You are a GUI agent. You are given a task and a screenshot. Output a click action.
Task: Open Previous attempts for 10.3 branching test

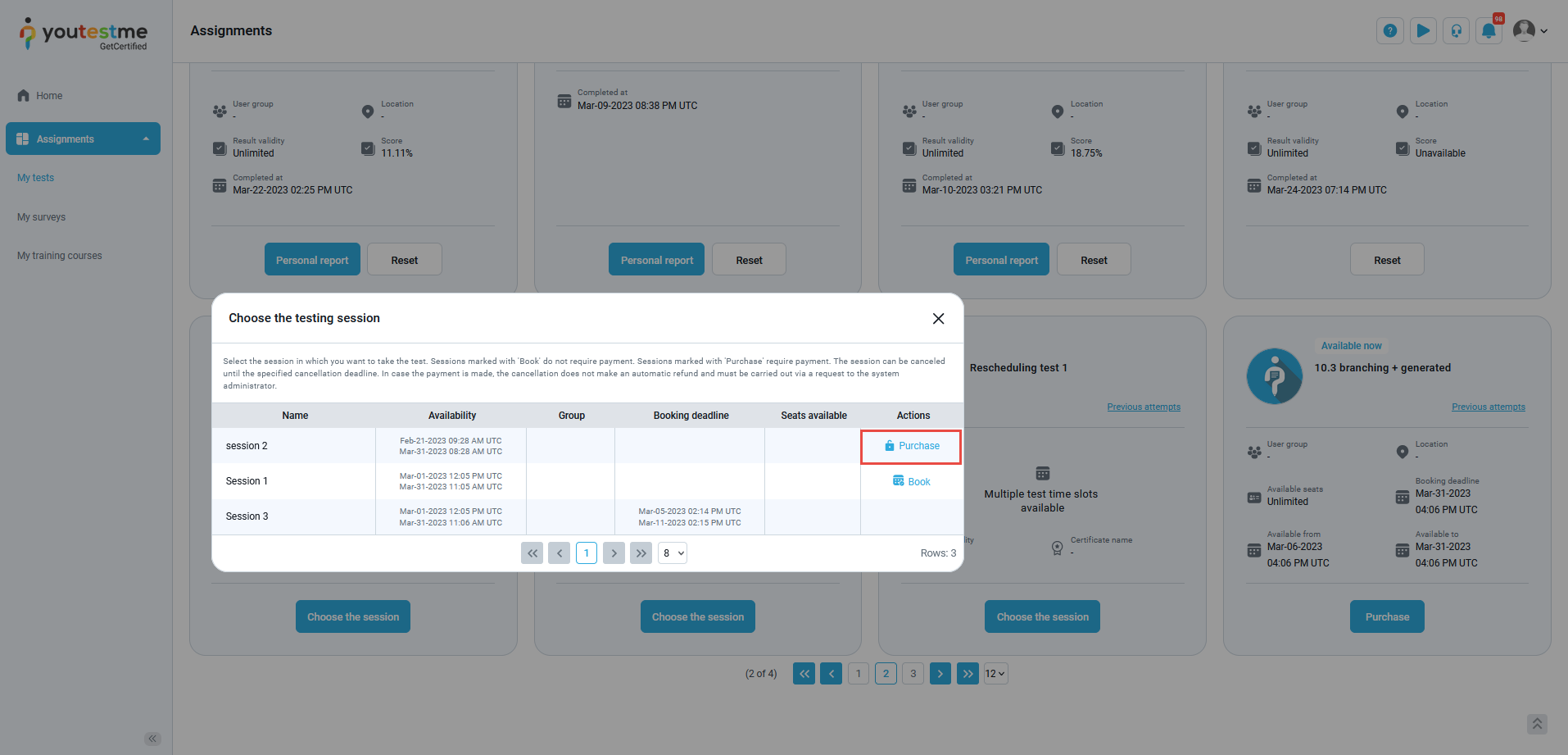tap(1489, 407)
